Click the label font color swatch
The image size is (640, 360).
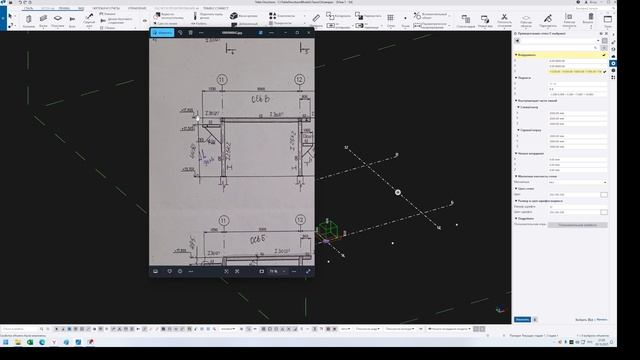[x=604, y=212]
